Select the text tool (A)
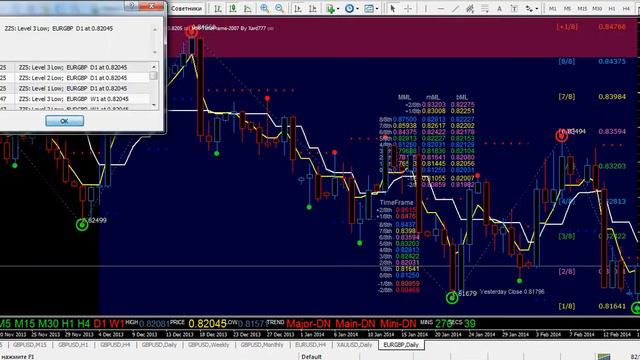The width and height of the screenshot is (640, 360). tap(500, 9)
